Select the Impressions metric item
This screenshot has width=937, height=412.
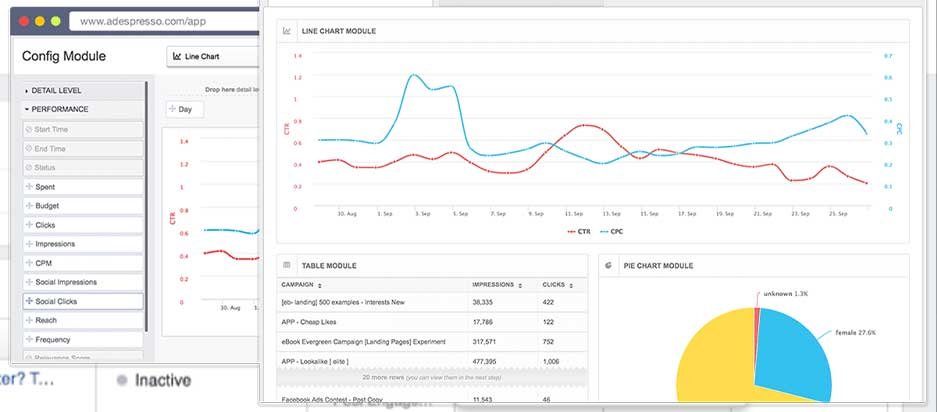[84, 244]
